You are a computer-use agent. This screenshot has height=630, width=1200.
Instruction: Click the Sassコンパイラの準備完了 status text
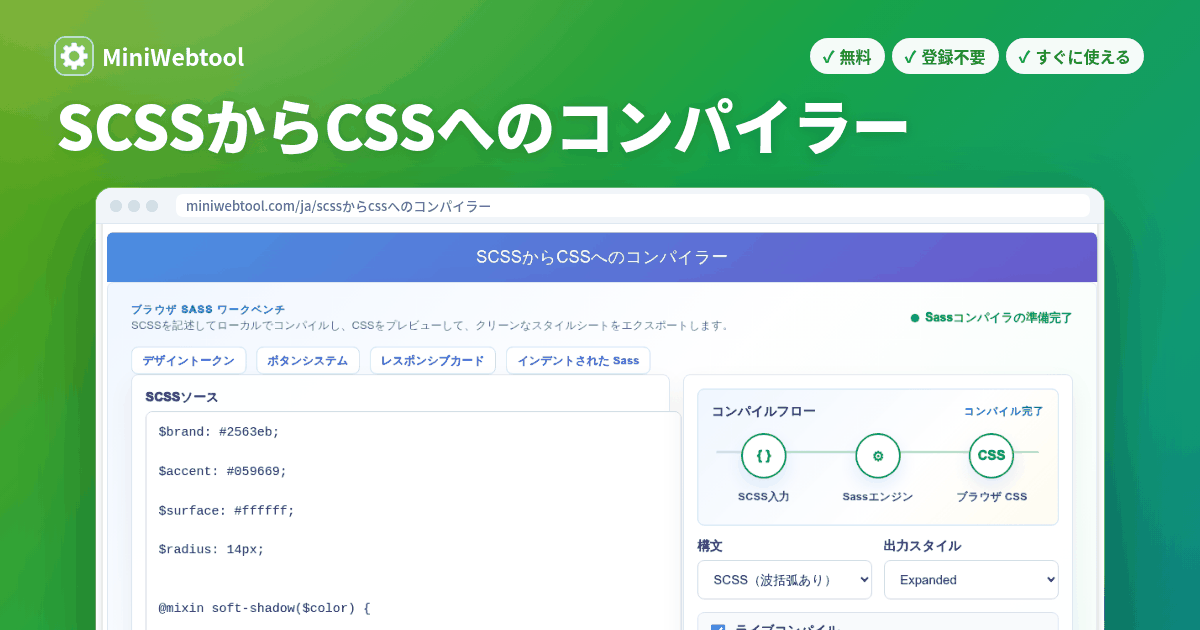tap(998, 318)
